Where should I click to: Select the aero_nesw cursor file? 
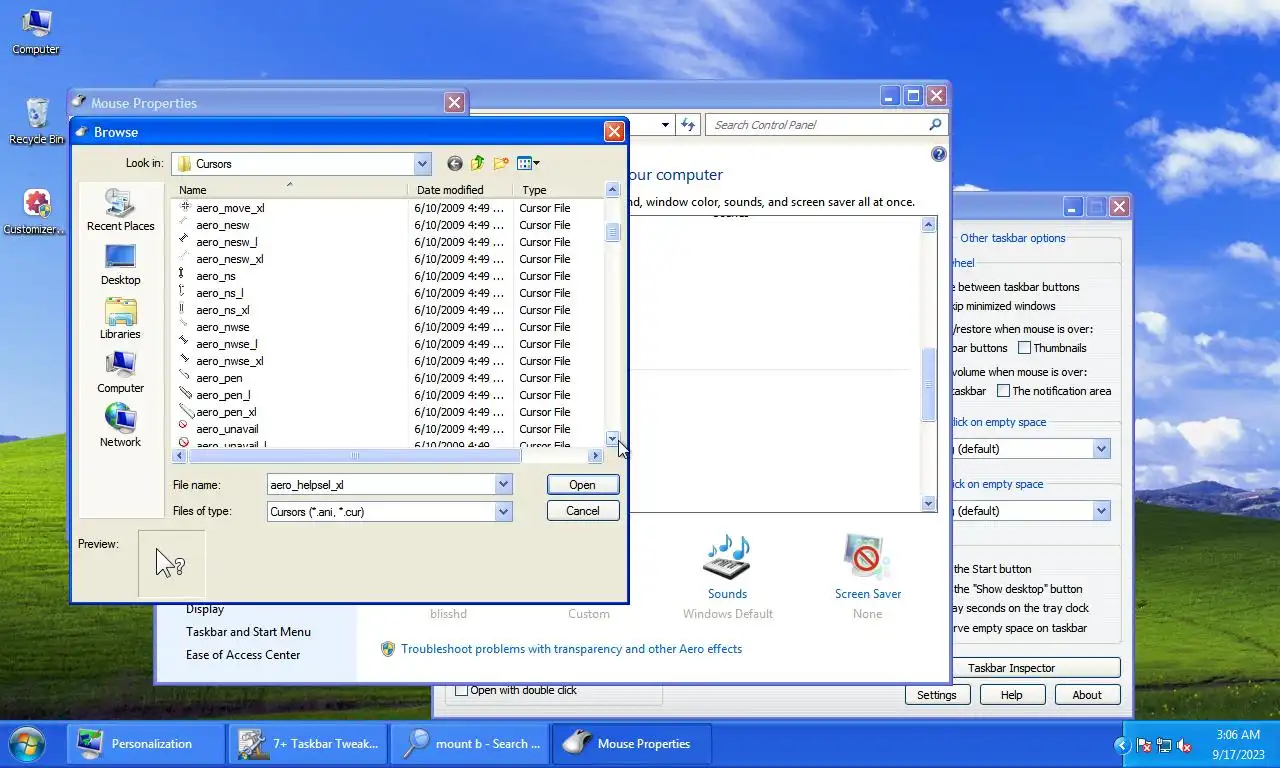coord(223,225)
